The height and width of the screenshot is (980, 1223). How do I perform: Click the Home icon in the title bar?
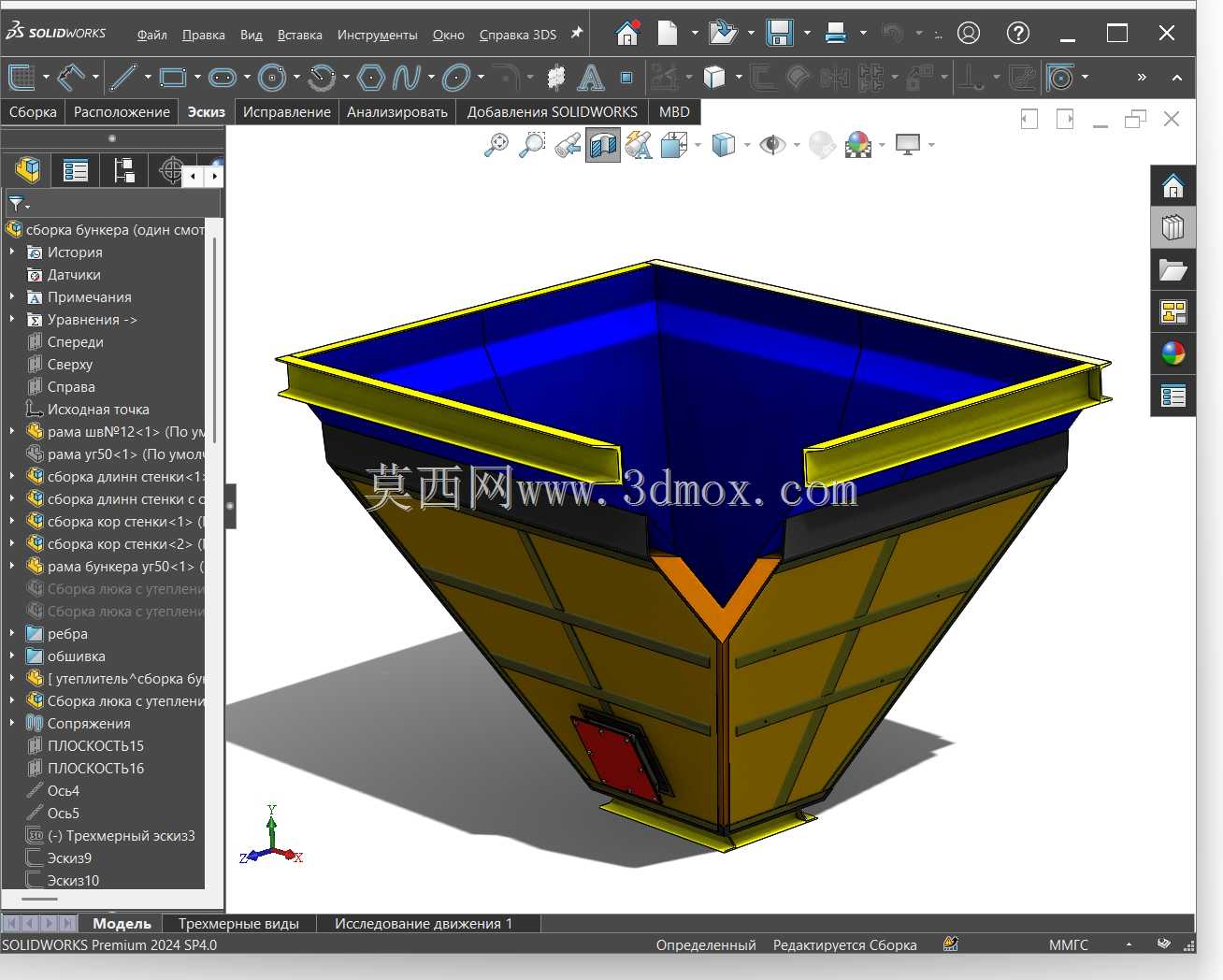point(627,34)
